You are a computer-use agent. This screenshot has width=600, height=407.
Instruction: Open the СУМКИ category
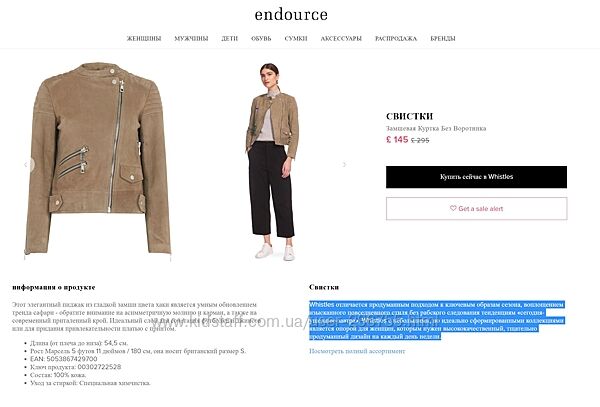296,38
